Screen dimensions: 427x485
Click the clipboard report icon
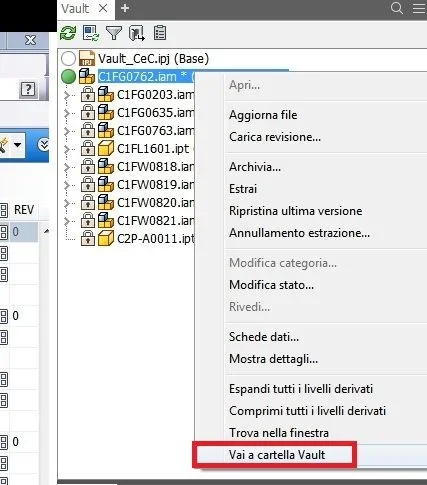tap(160, 33)
